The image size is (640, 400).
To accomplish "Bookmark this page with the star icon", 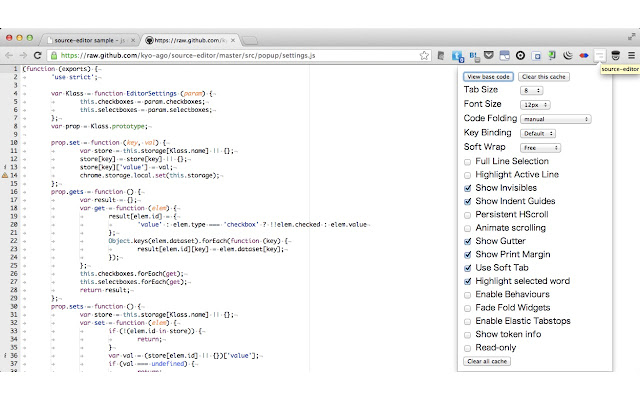I will pyautogui.click(x=424, y=56).
